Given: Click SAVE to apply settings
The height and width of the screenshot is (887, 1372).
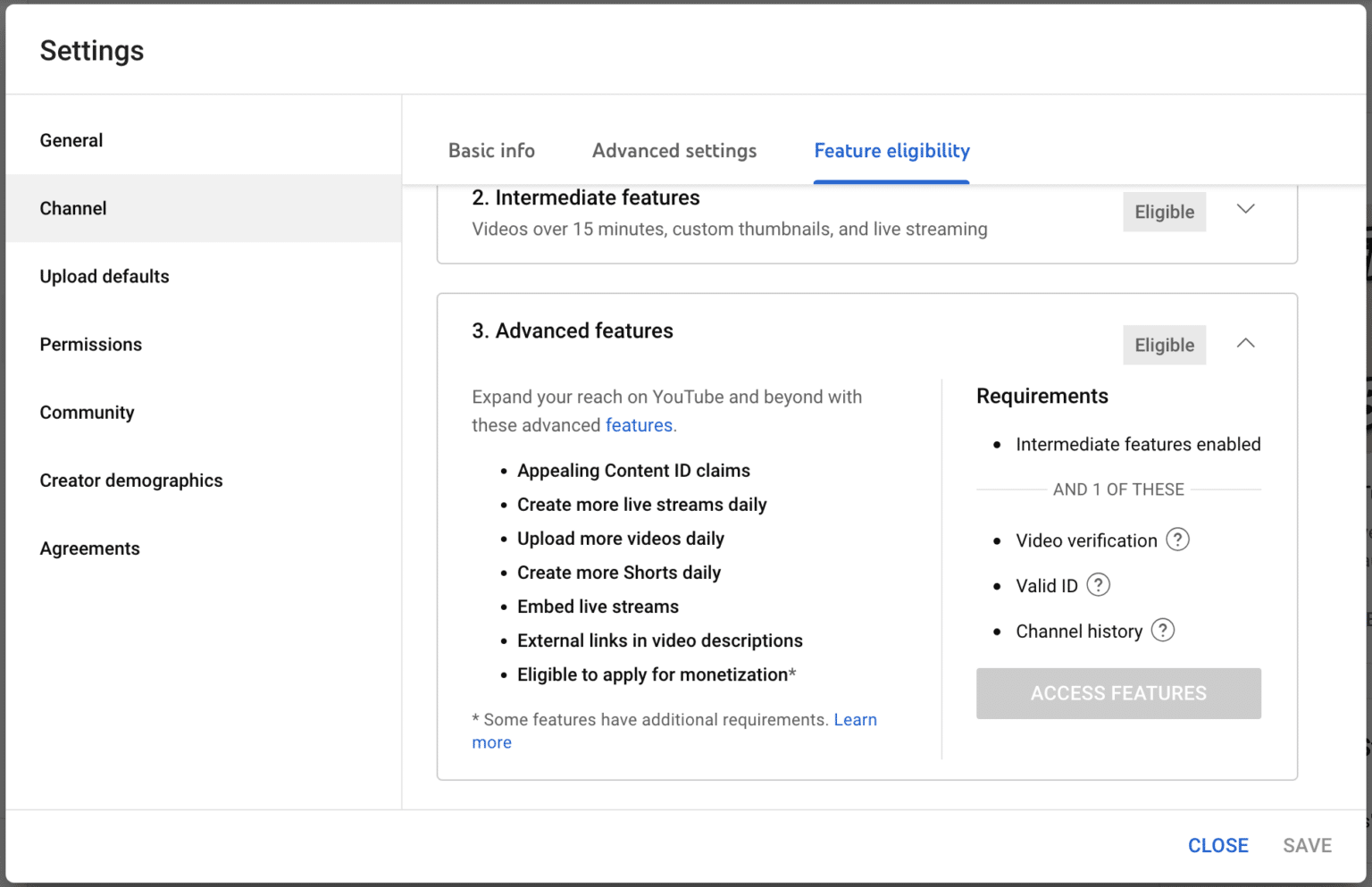Looking at the screenshot, I should pos(1308,845).
